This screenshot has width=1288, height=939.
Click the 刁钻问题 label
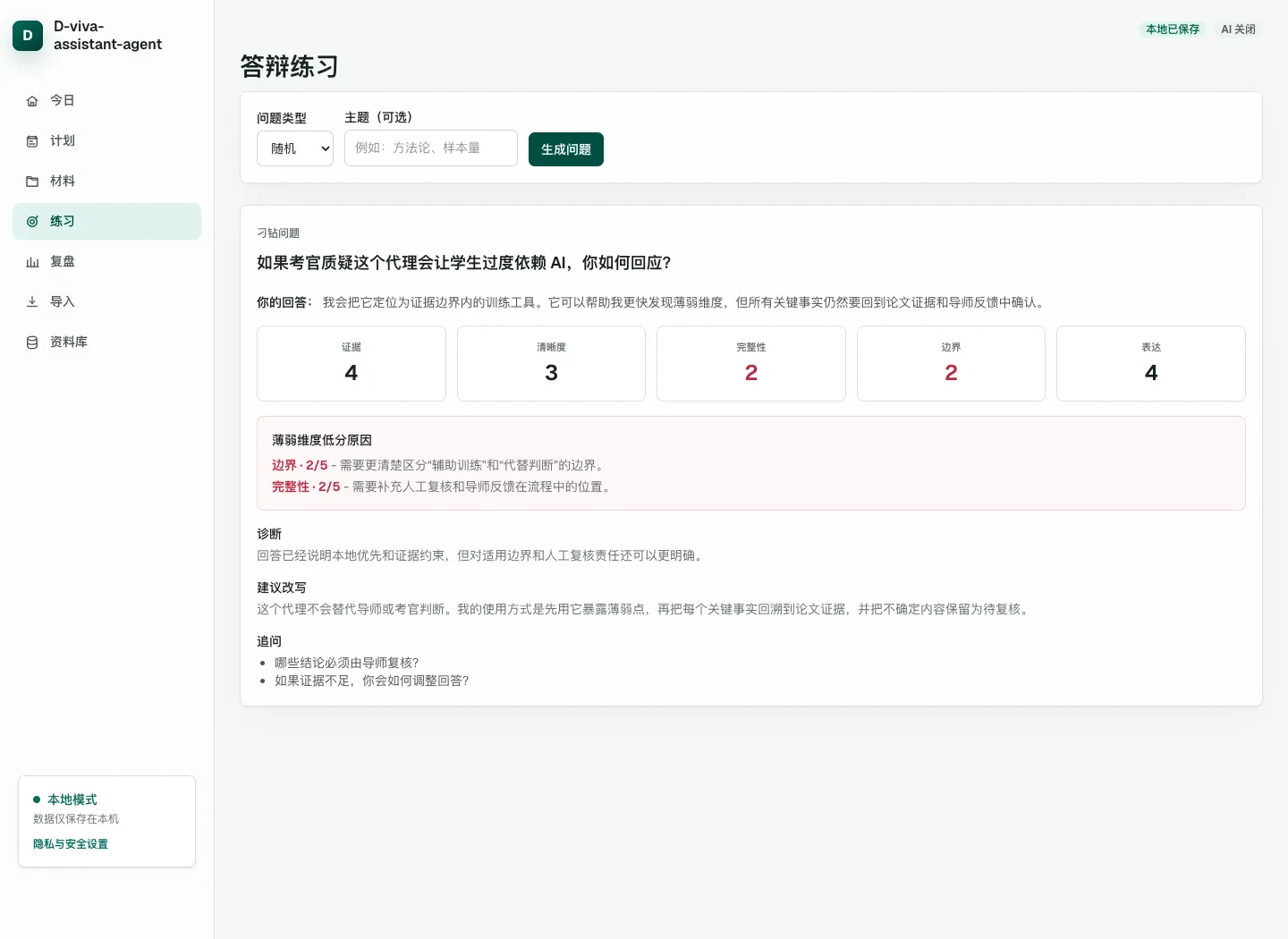(x=278, y=233)
